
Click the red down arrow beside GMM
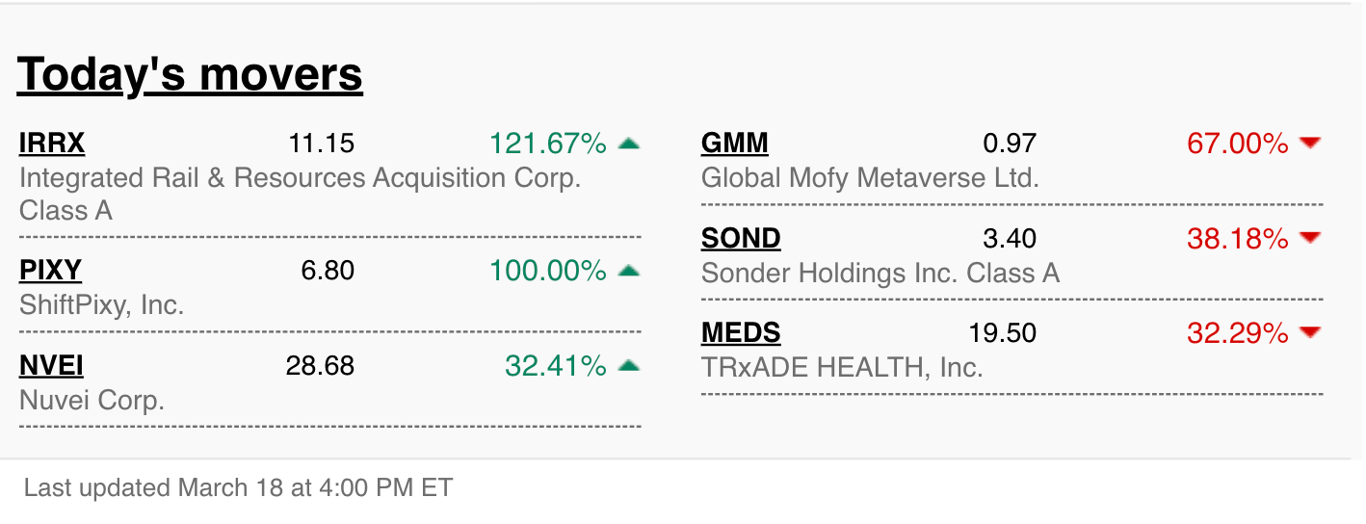click(x=1310, y=144)
